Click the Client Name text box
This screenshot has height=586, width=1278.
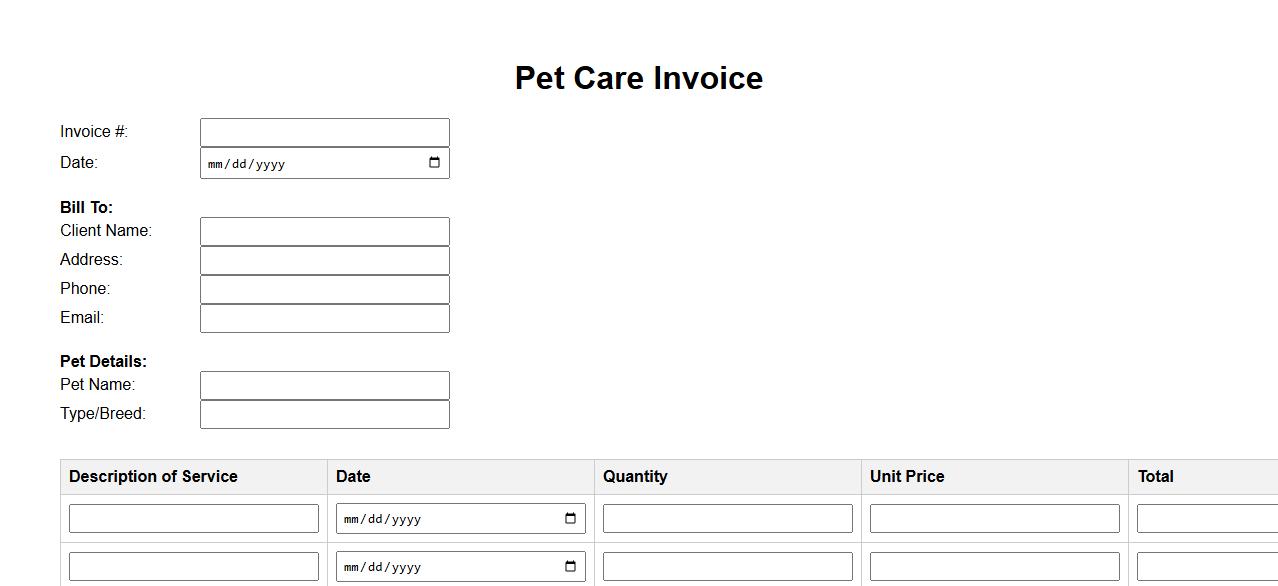pyautogui.click(x=325, y=231)
